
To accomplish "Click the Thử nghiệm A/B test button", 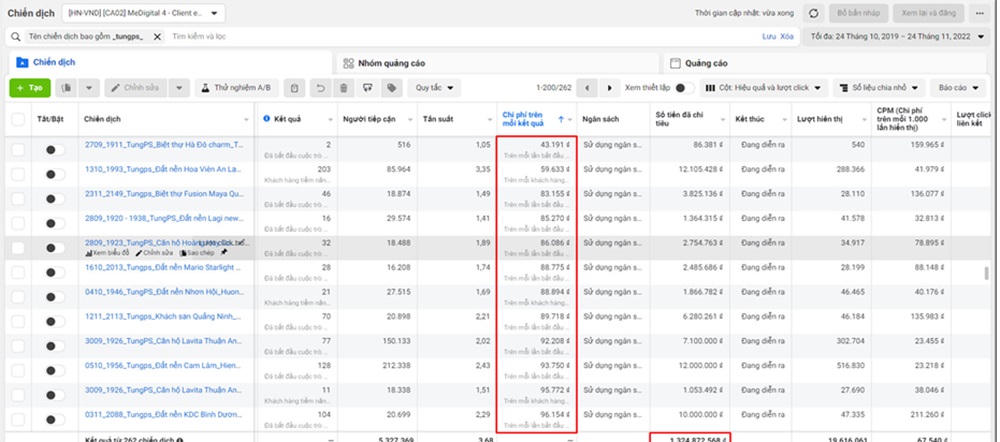I will click(236, 88).
